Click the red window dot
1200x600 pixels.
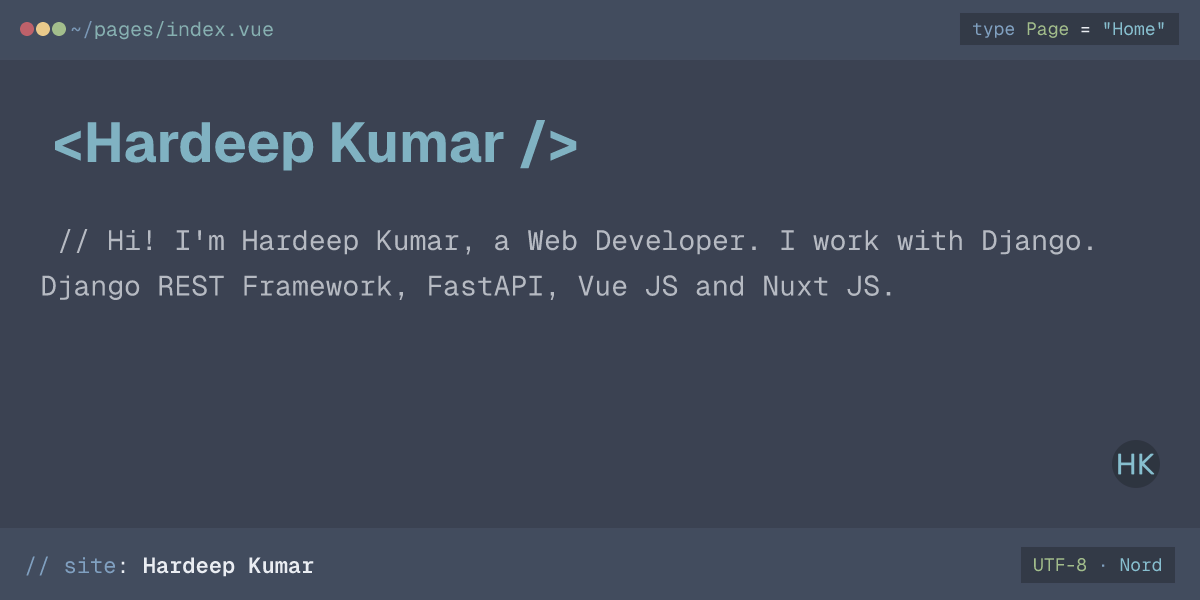(x=27, y=29)
